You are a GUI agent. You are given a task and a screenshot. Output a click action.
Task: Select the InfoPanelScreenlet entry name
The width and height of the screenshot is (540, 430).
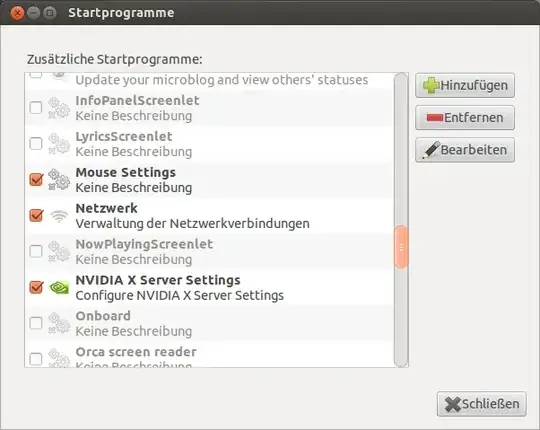pyautogui.click(x=137, y=101)
